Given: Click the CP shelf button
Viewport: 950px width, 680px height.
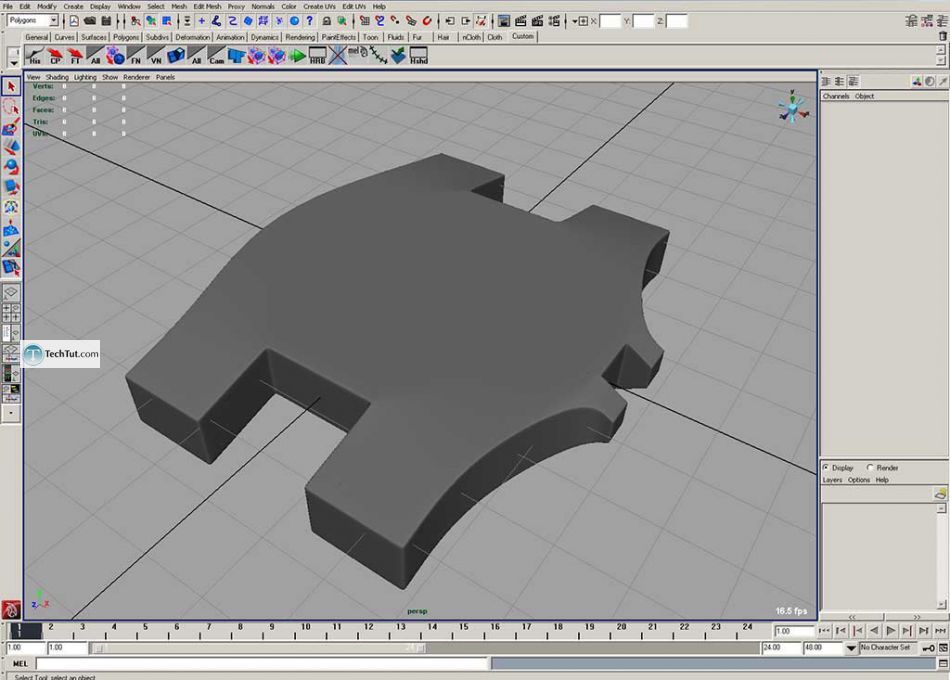Looking at the screenshot, I should pos(55,56).
